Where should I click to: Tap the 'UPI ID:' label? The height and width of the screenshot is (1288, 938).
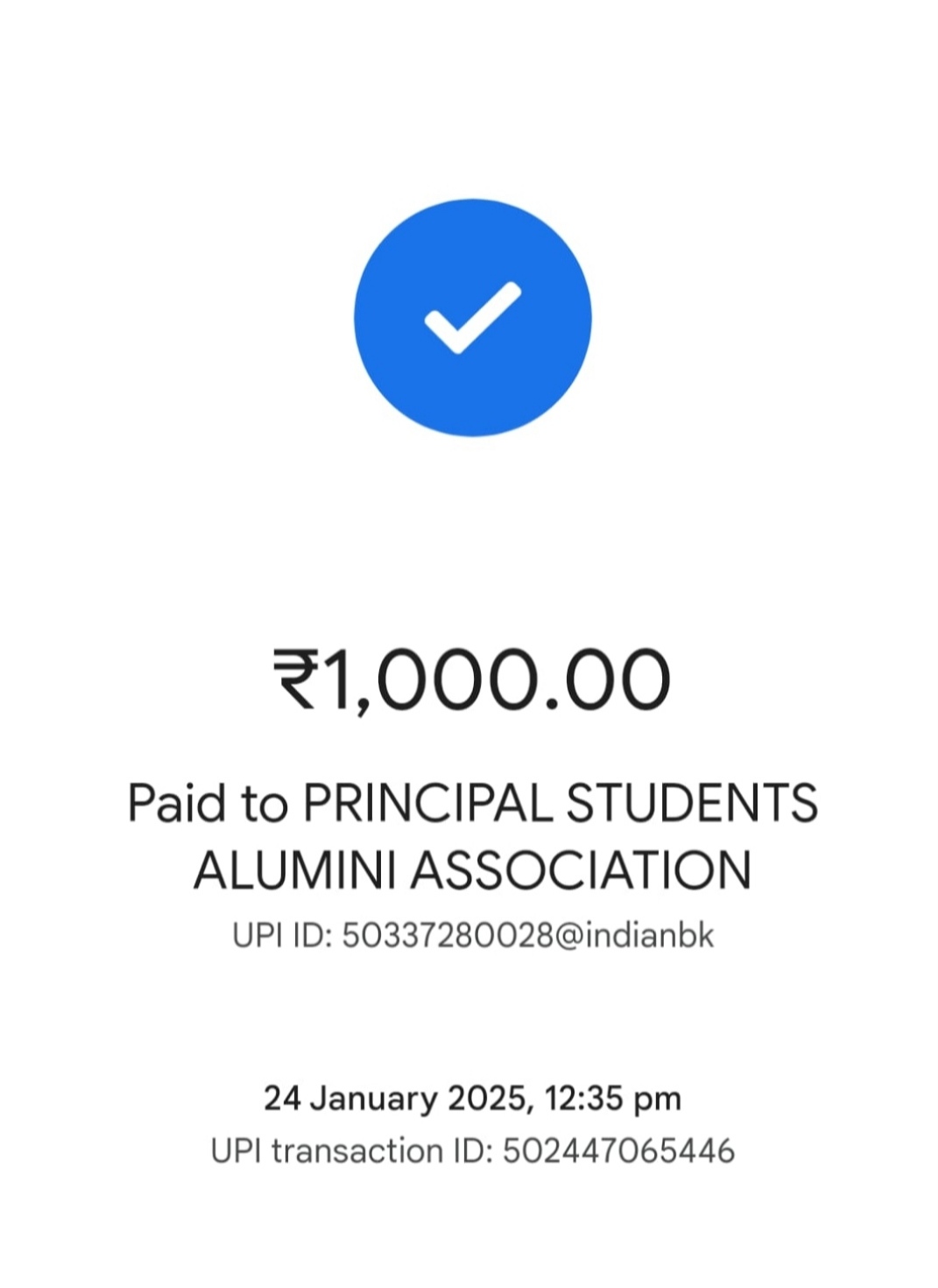point(282,936)
